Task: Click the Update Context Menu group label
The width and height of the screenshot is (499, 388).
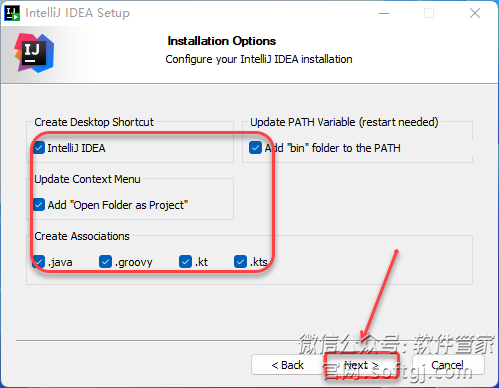Action: click(x=87, y=179)
